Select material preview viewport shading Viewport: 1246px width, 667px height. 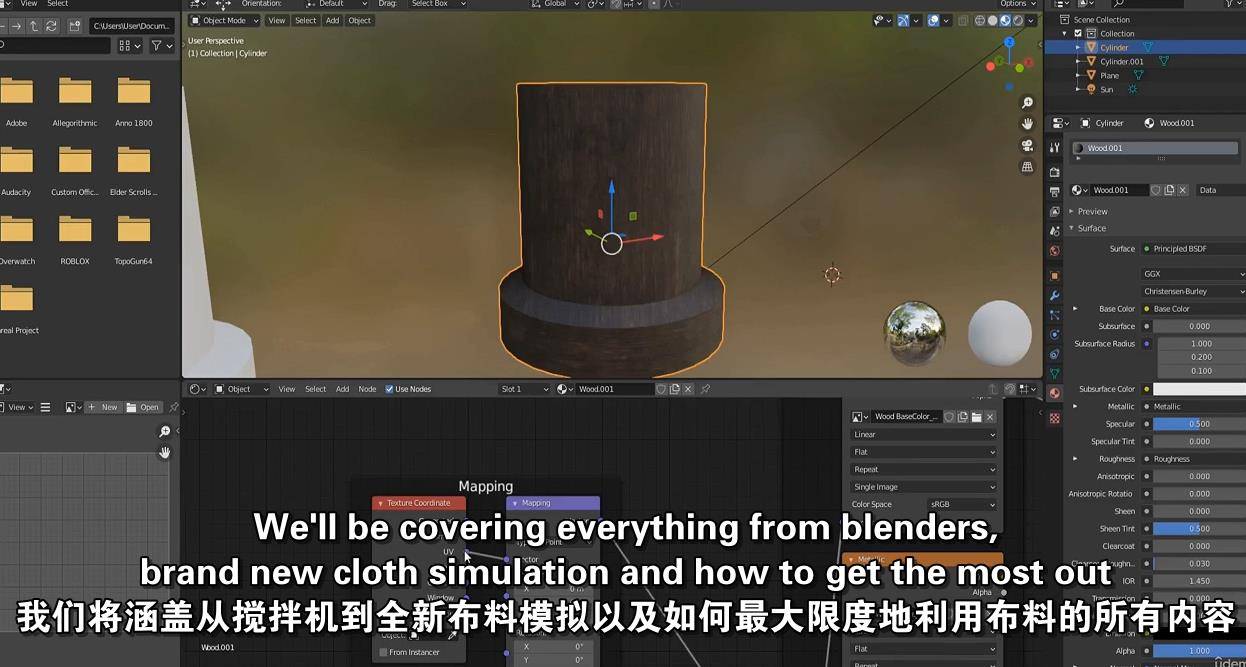coord(1006,20)
